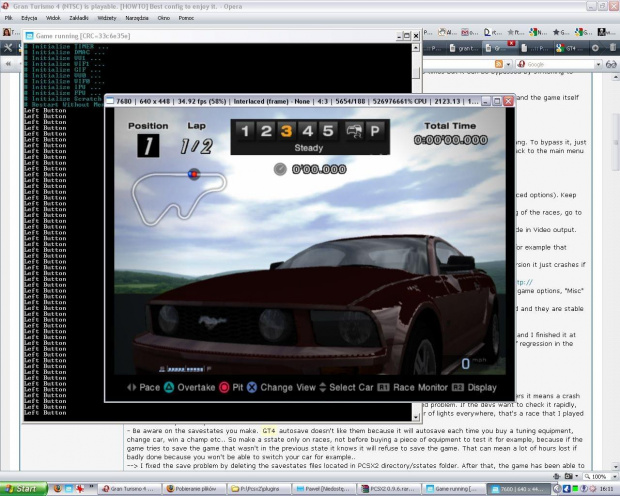Viewport: 620px width, 496px height.
Task: Expand the address bar dropdown arrow
Action: click(508, 64)
